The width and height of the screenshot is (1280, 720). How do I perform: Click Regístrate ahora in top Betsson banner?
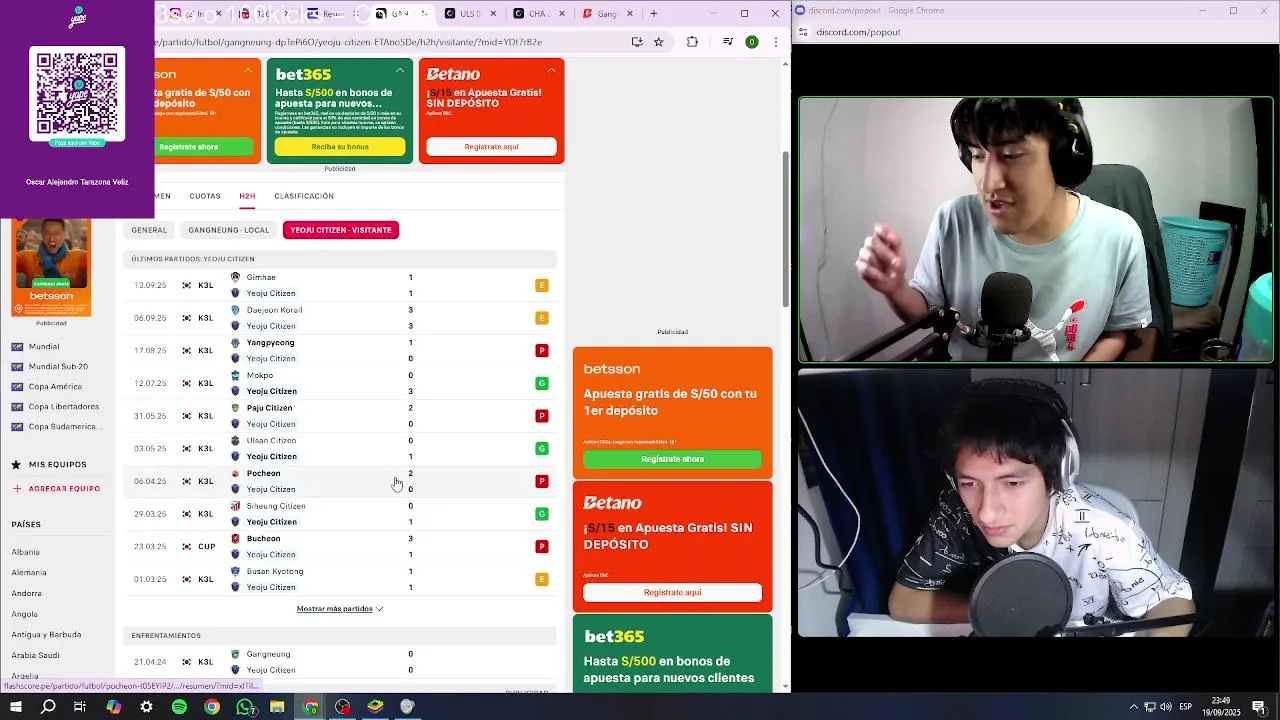pos(190,147)
